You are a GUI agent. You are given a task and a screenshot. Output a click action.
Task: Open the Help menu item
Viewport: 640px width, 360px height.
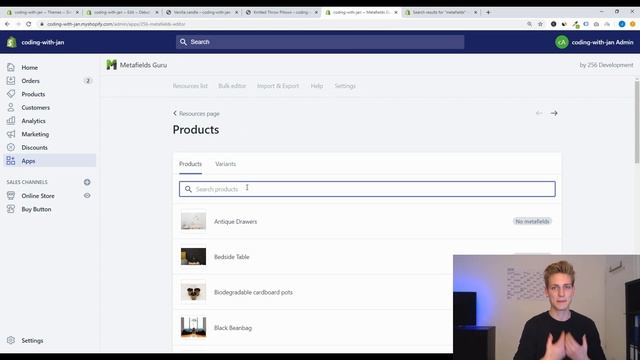point(317,86)
